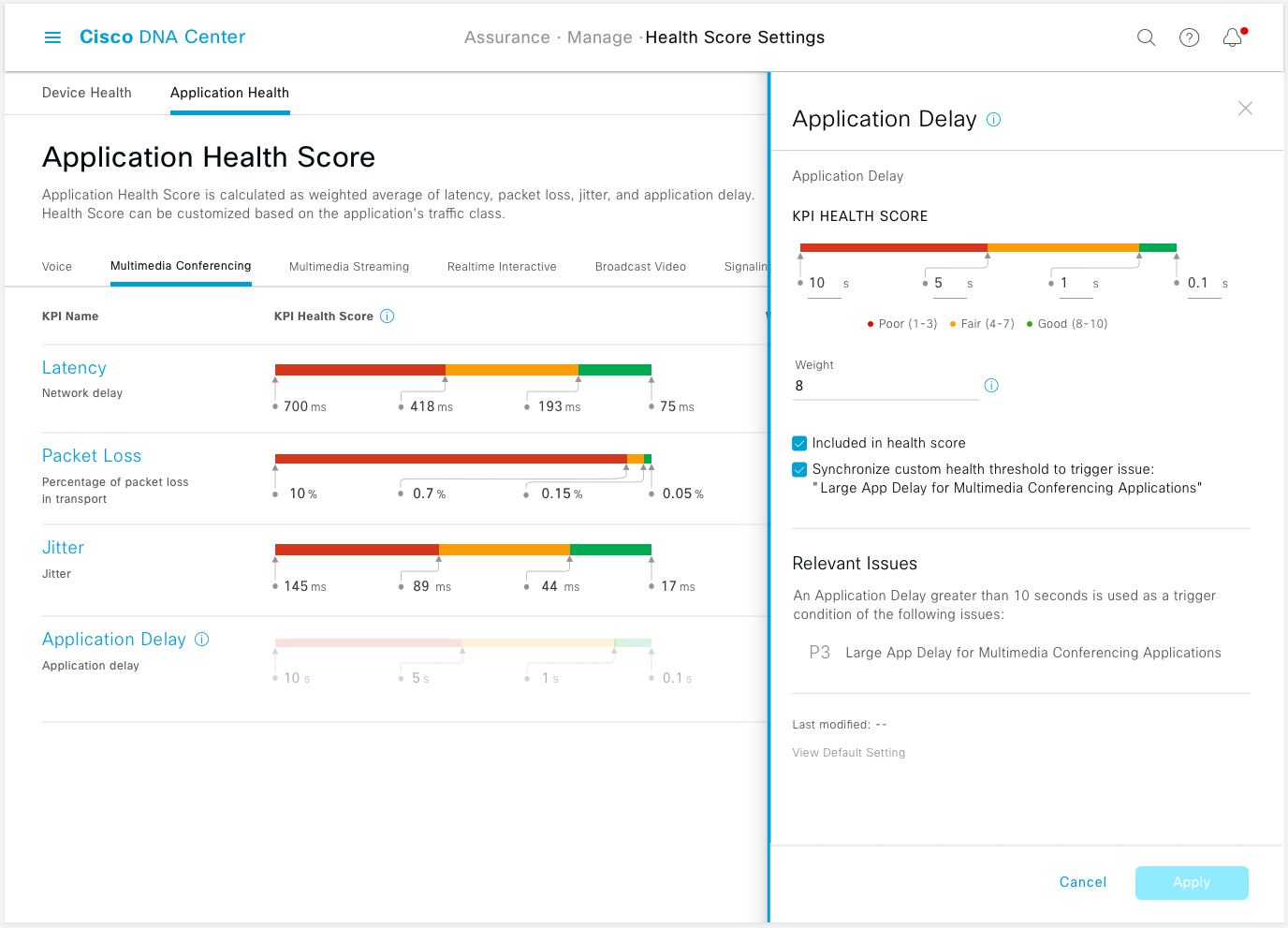
Task: Click Assurance breadcrumb
Action: coord(507,37)
